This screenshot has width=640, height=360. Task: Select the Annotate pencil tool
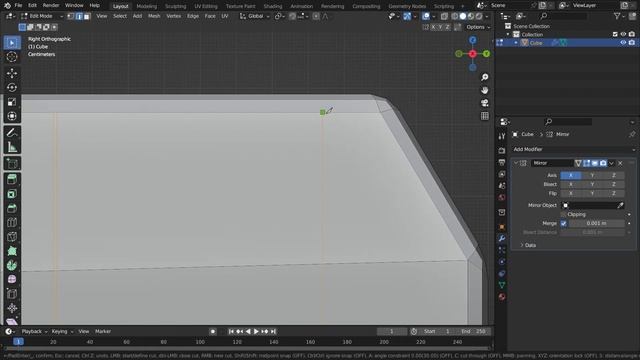click(x=12, y=133)
